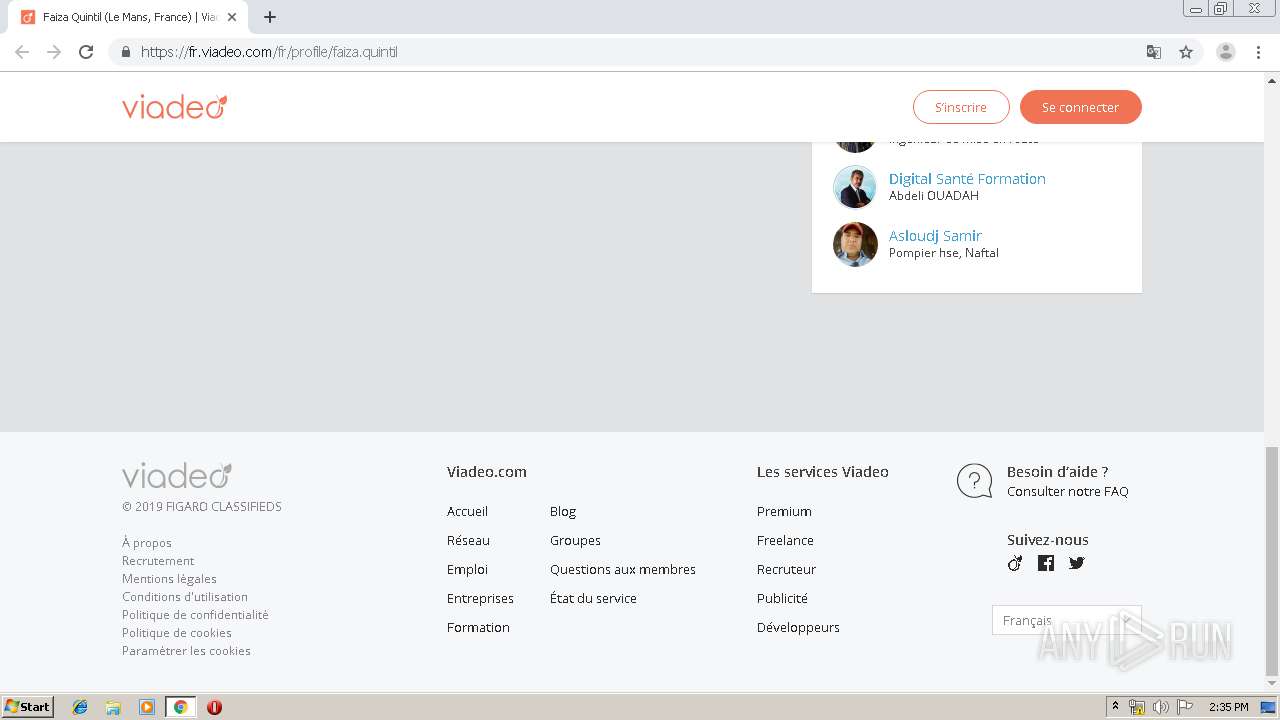Open the Facebook icon under Suivez-nous
The height and width of the screenshot is (720, 1280).
coord(1046,563)
